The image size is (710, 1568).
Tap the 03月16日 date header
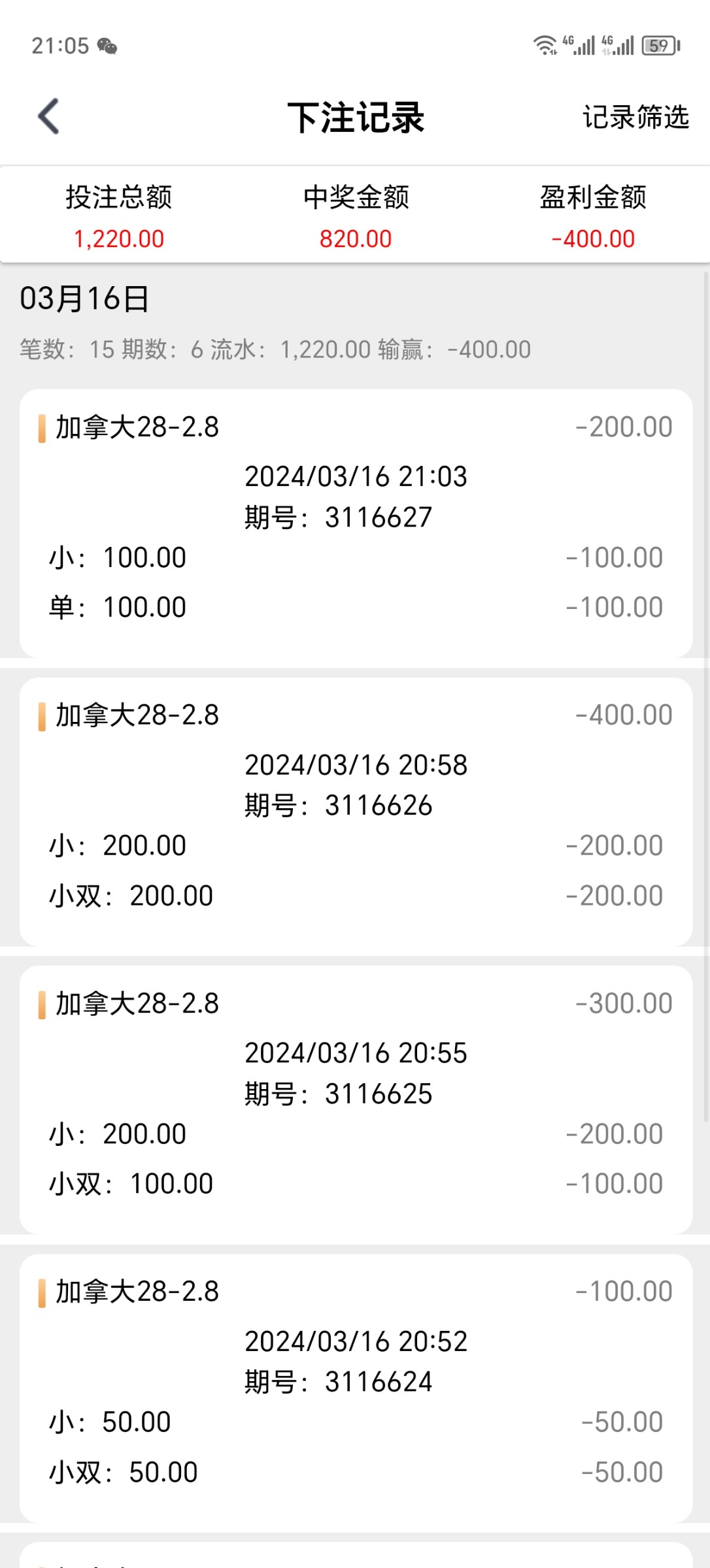coord(85,299)
